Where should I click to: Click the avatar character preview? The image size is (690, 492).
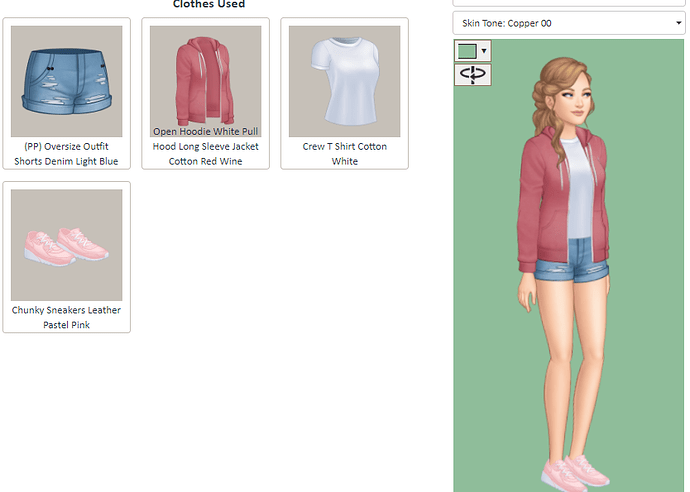tap(565, 273)
